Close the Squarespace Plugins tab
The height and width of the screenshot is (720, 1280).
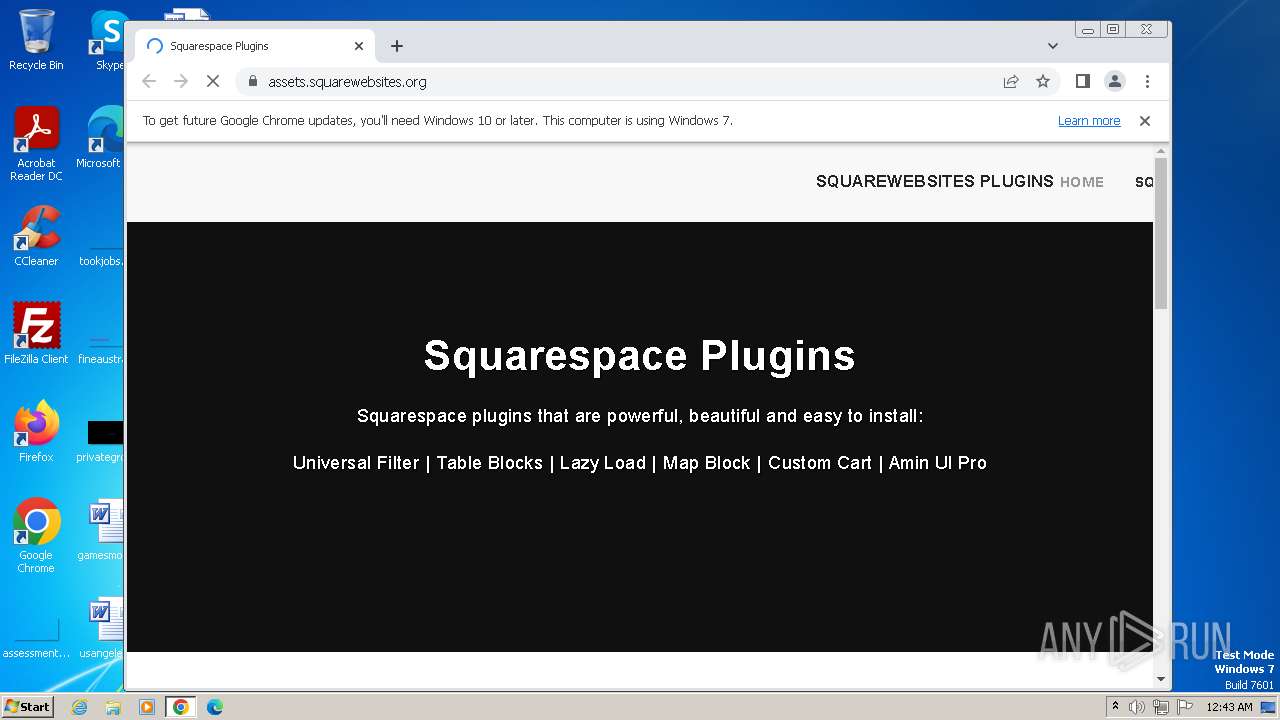click(359, 46)
